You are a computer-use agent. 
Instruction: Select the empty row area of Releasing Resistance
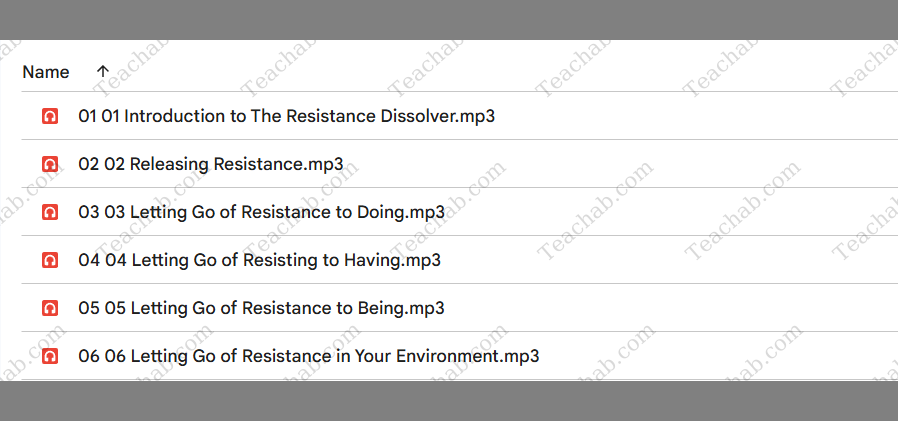(621, 164)
